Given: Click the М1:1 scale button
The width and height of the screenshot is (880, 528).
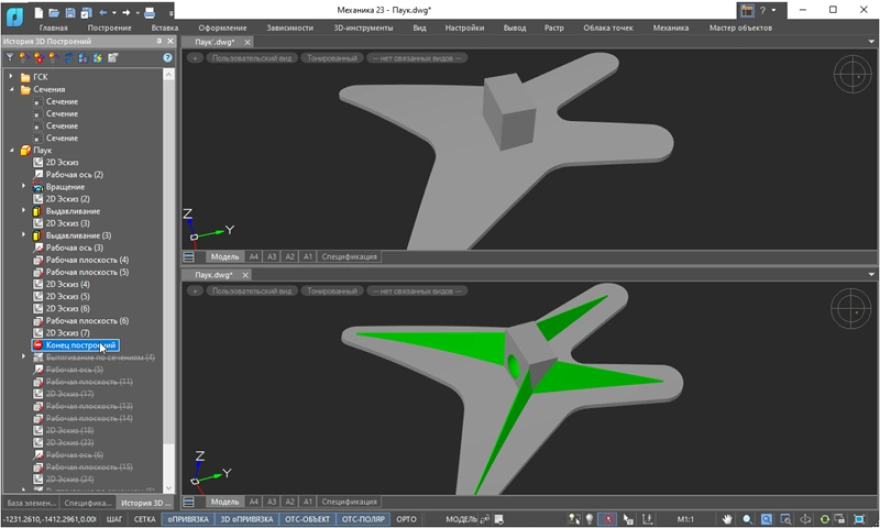Looking at the screenshot, I should pos(685,519).
